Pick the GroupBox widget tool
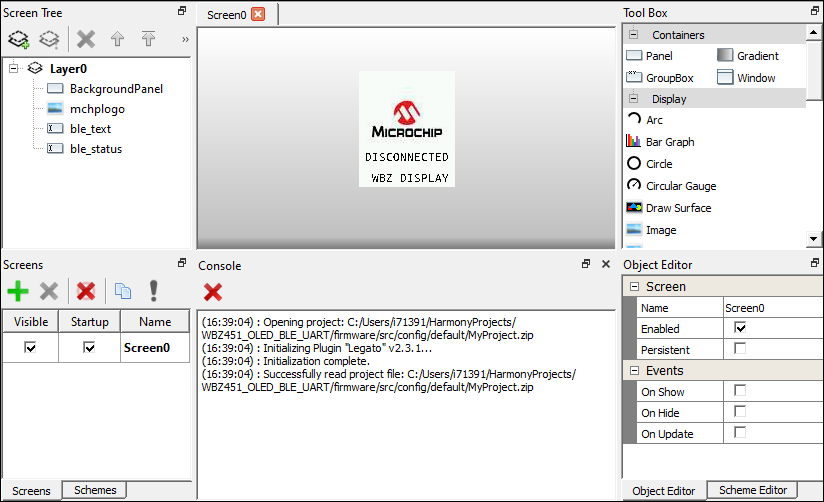Image resolution: width=824 pixels, height=502 pixels. [660, 78]
